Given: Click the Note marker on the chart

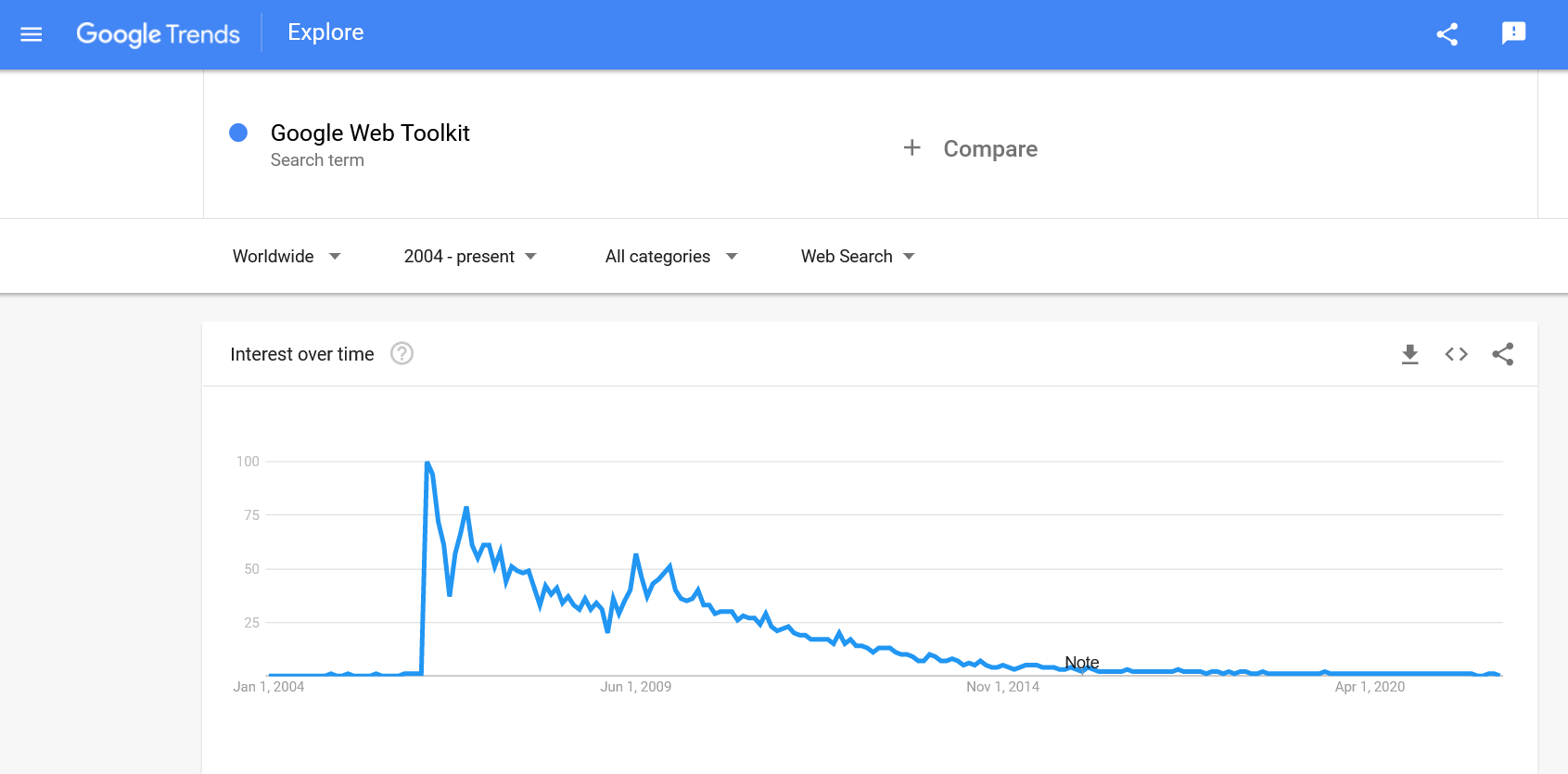Looking at the screenshot, I should click(x=1081, y=662).
